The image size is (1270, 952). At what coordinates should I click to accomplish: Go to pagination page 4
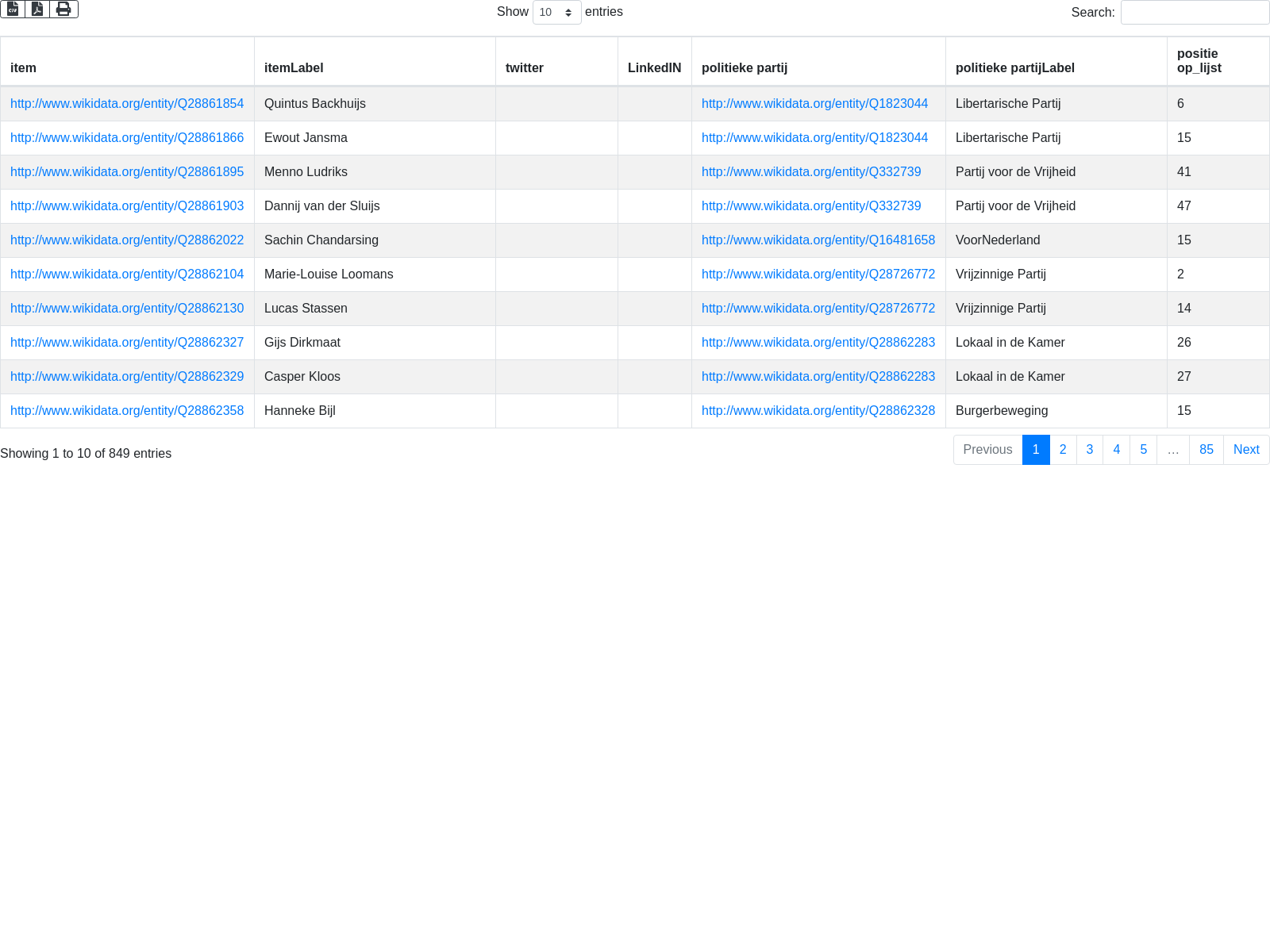pos(1117,450)
